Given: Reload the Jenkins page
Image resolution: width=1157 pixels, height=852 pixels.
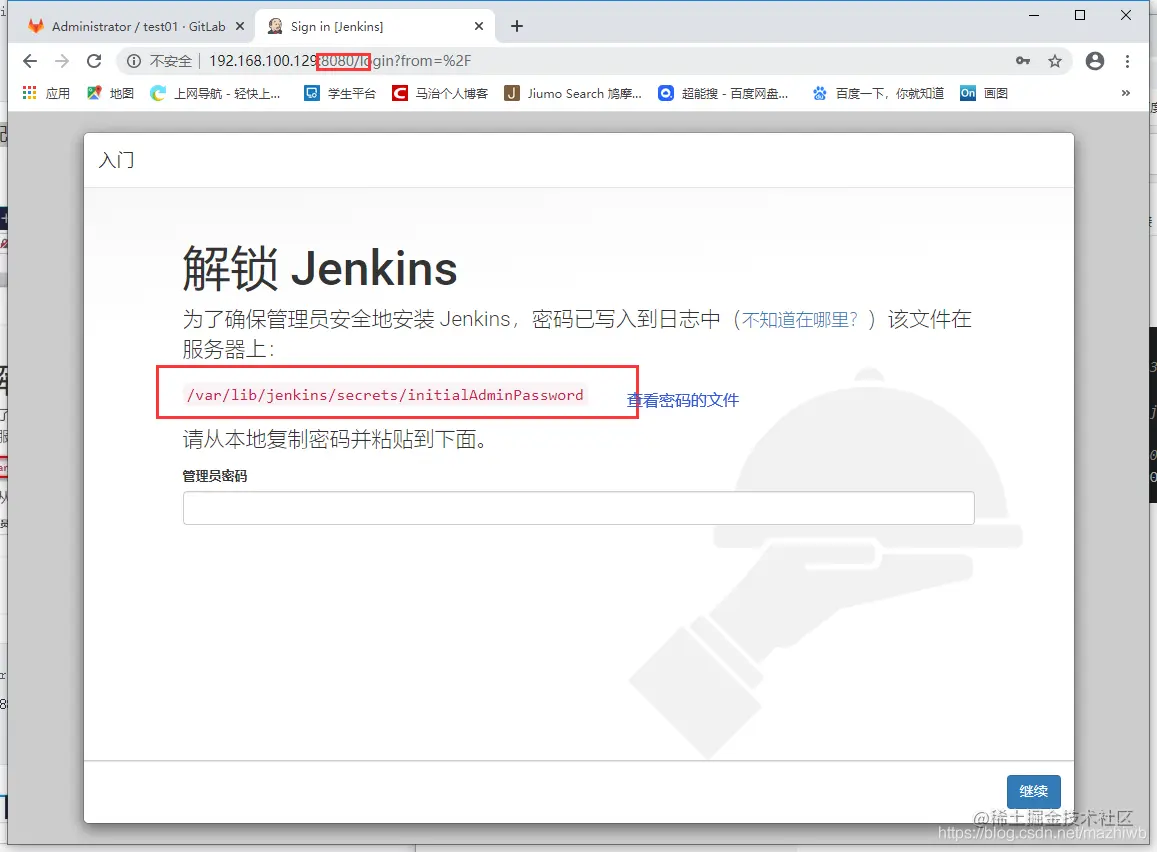Looking at the screenshot, I should (94, 61).
